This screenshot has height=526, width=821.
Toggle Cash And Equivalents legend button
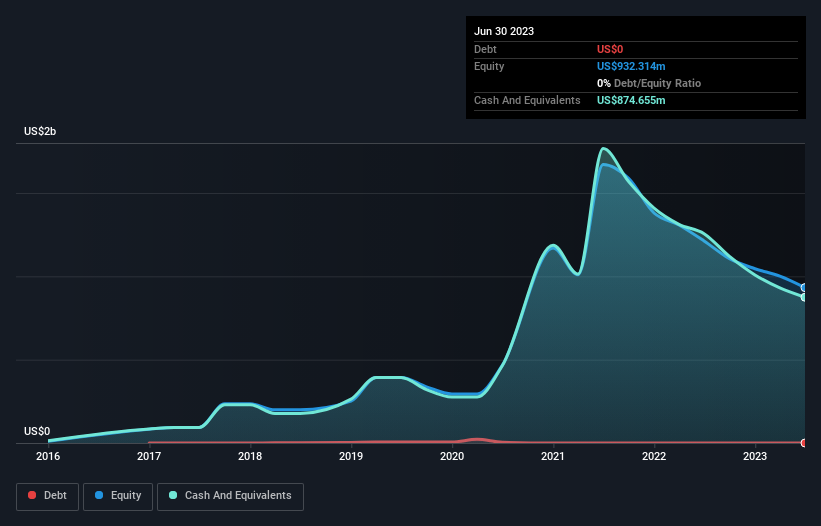pos(230,496)
